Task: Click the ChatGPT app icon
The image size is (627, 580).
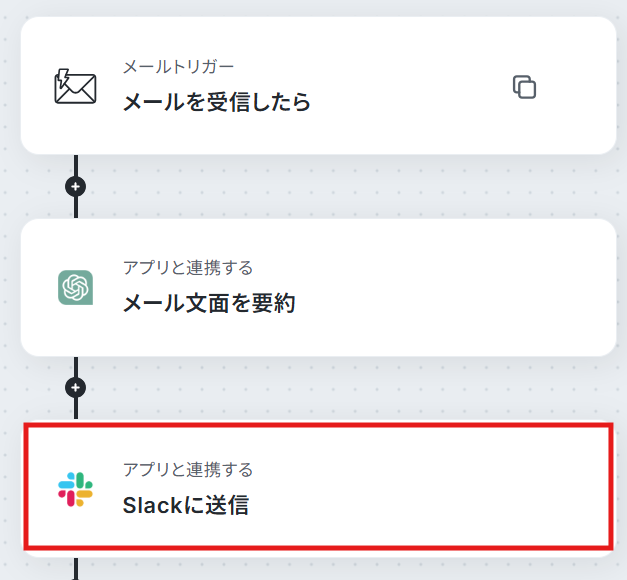Action: coord(76,288)
